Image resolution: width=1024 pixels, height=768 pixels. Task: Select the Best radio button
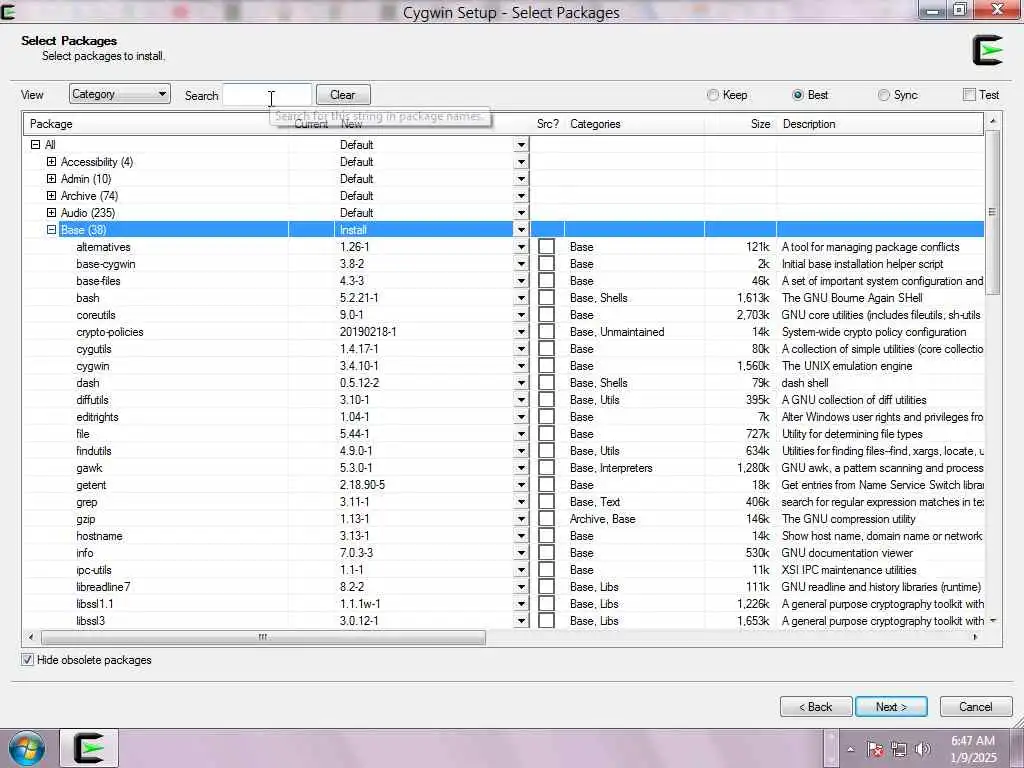click(797, 95)
